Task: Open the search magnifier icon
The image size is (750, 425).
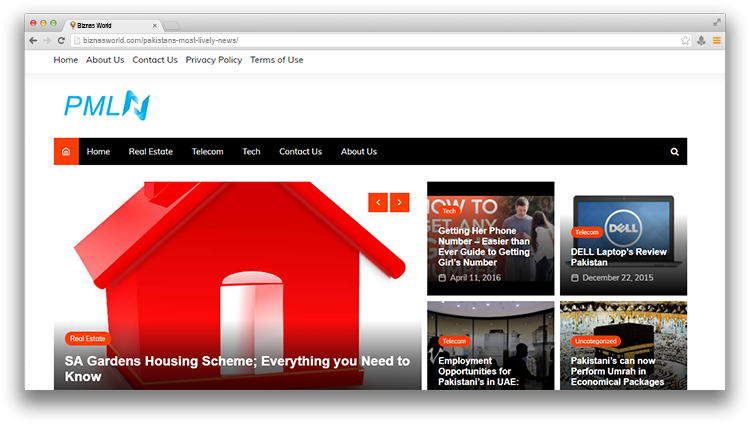Action: point(674,152)
